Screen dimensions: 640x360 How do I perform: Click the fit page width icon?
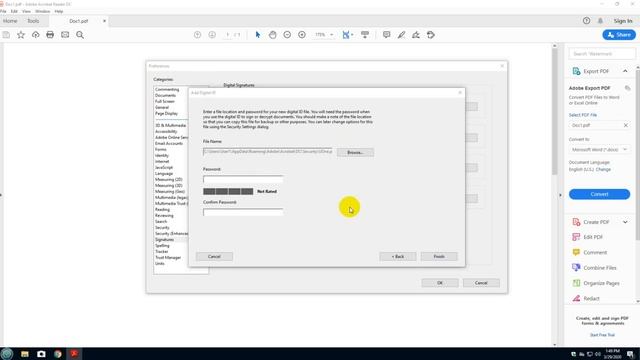[x=346, y=35]
